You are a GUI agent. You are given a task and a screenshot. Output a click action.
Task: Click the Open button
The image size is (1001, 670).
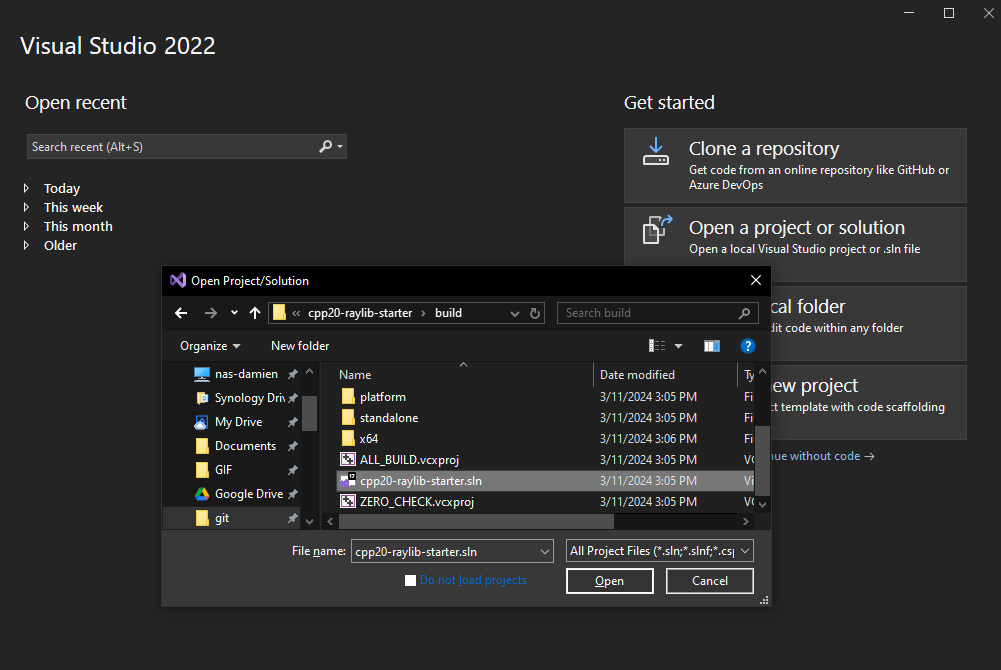click(610, 581)
